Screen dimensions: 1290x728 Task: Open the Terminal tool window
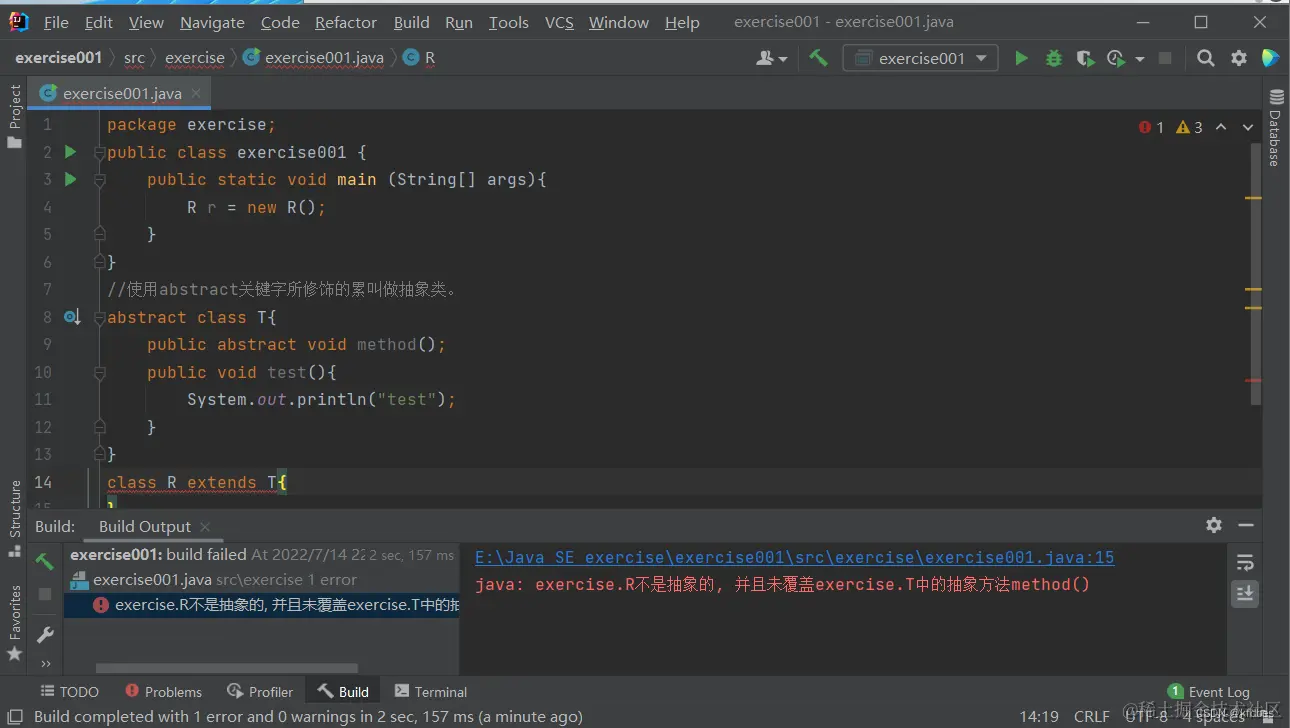pos(431,691)
